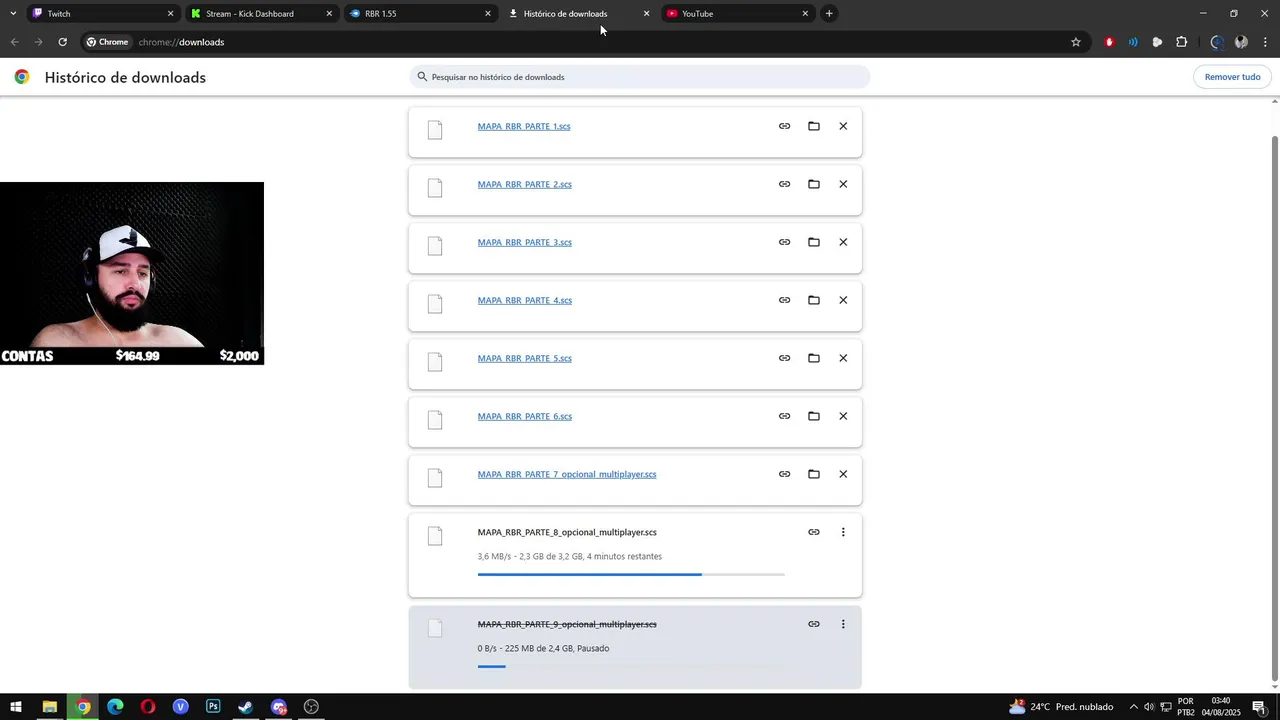This screenshot has width=1280, height=720.
Task: Bookmark this page with the star icon
Action: pos(1076,42)
